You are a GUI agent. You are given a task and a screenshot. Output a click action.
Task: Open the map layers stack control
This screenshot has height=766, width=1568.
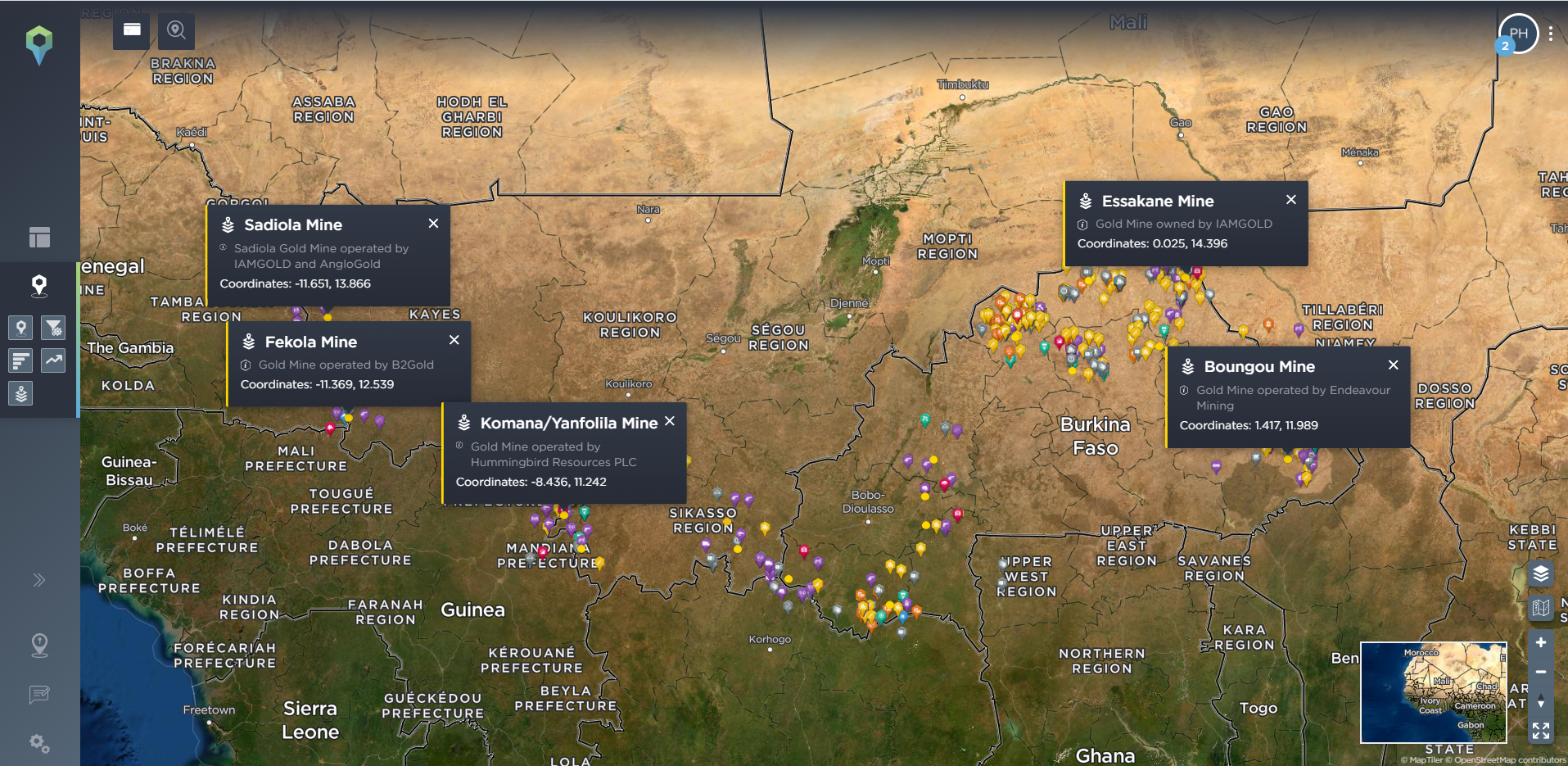(x=1541, y=573)
